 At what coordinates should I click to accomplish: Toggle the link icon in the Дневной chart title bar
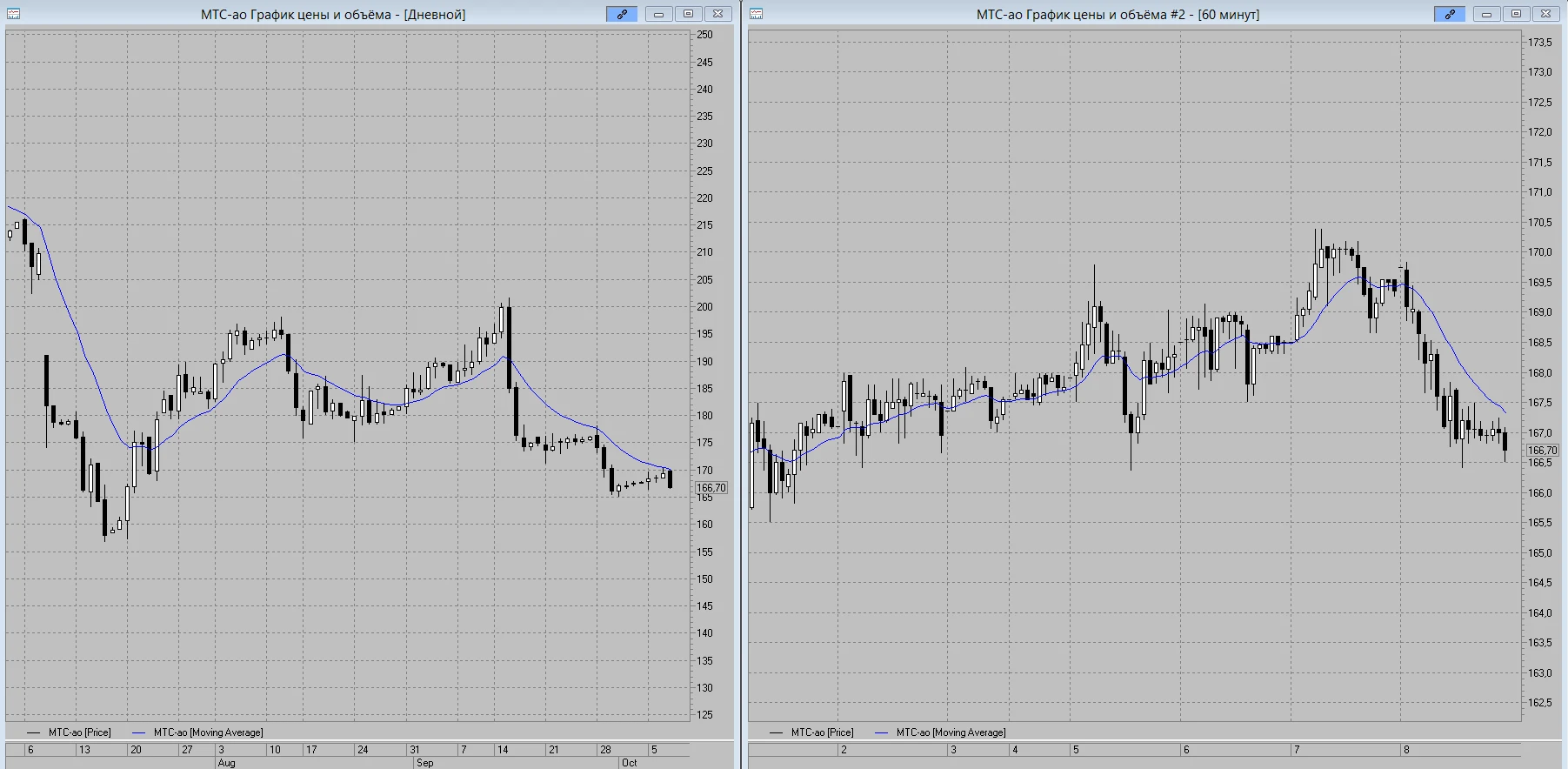click(622, 14)
